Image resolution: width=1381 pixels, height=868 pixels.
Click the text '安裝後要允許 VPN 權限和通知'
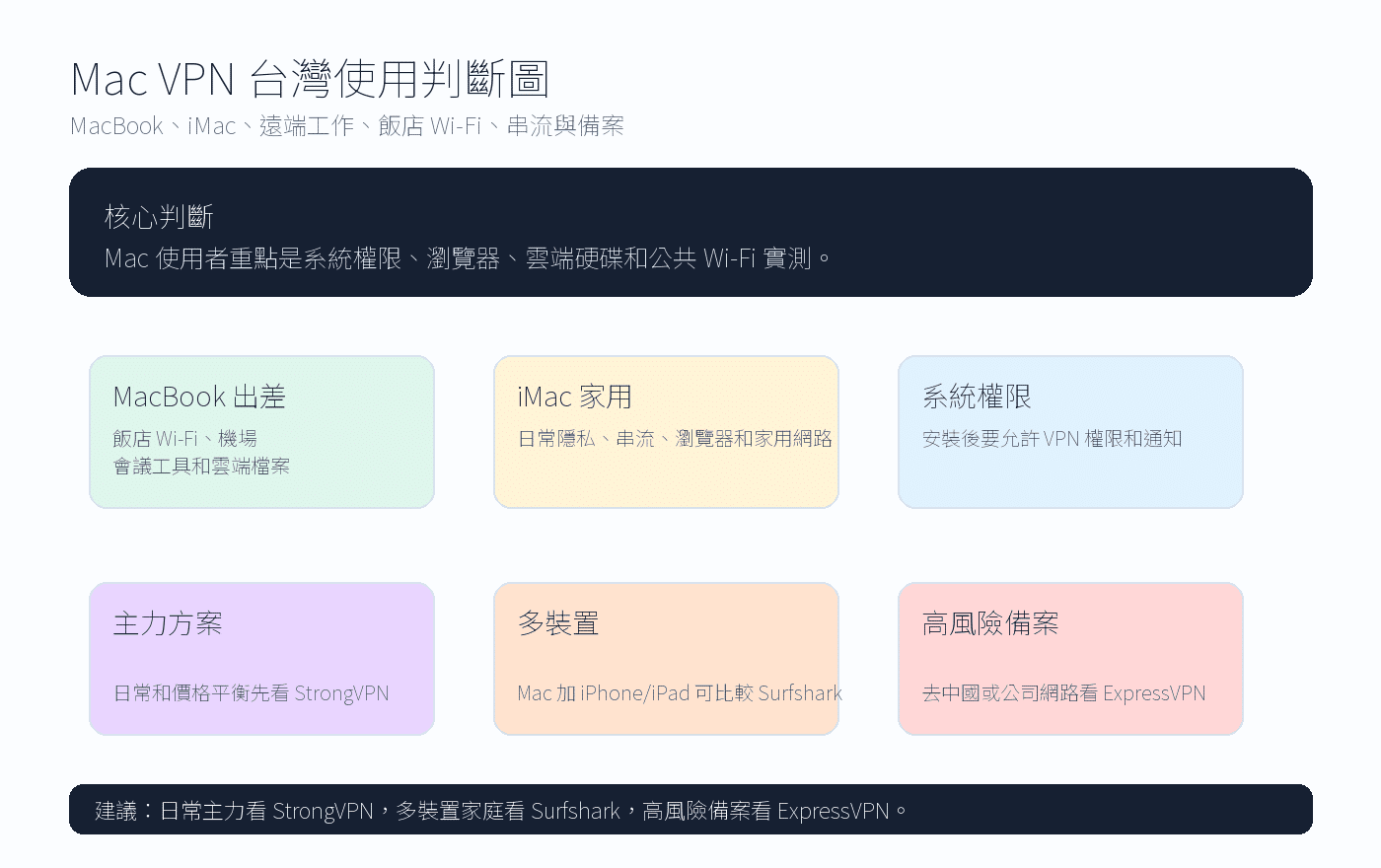[1052, 438]
